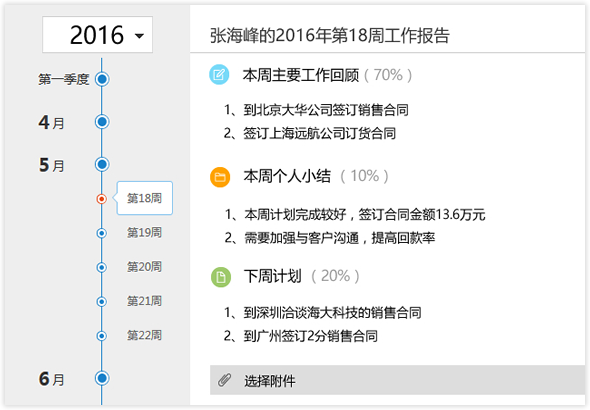Open the 第22周 week report
This screenshot has width=590, height=410.
[x=144, y=335]
